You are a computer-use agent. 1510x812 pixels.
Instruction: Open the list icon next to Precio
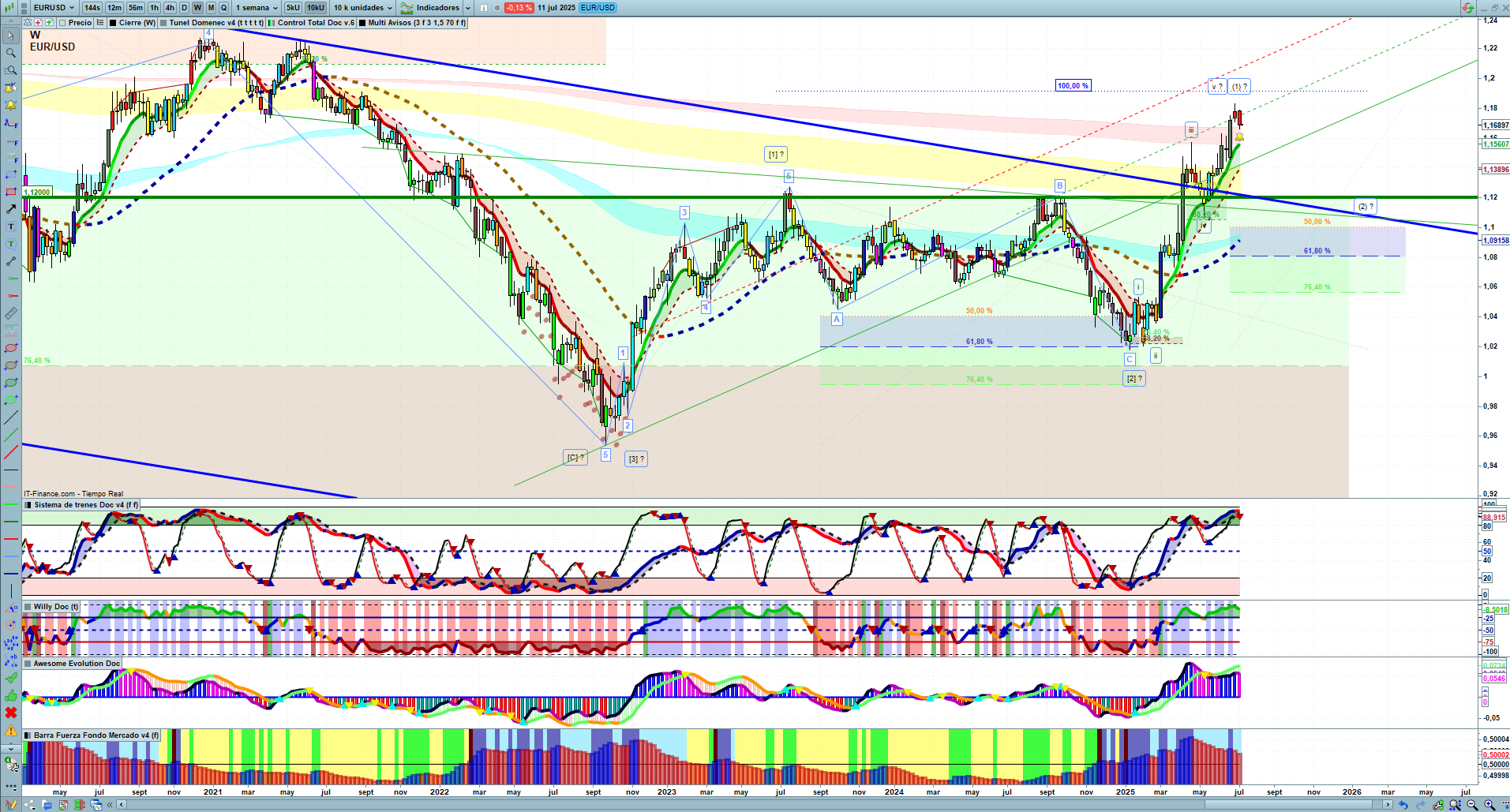click(x=99, y=23)
